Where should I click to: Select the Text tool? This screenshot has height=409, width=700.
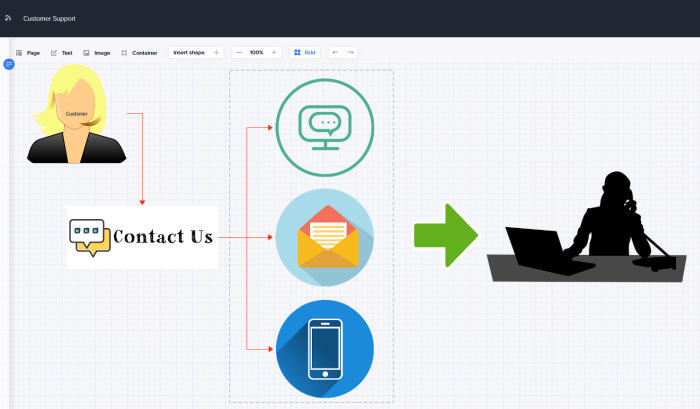coord(62,53)
